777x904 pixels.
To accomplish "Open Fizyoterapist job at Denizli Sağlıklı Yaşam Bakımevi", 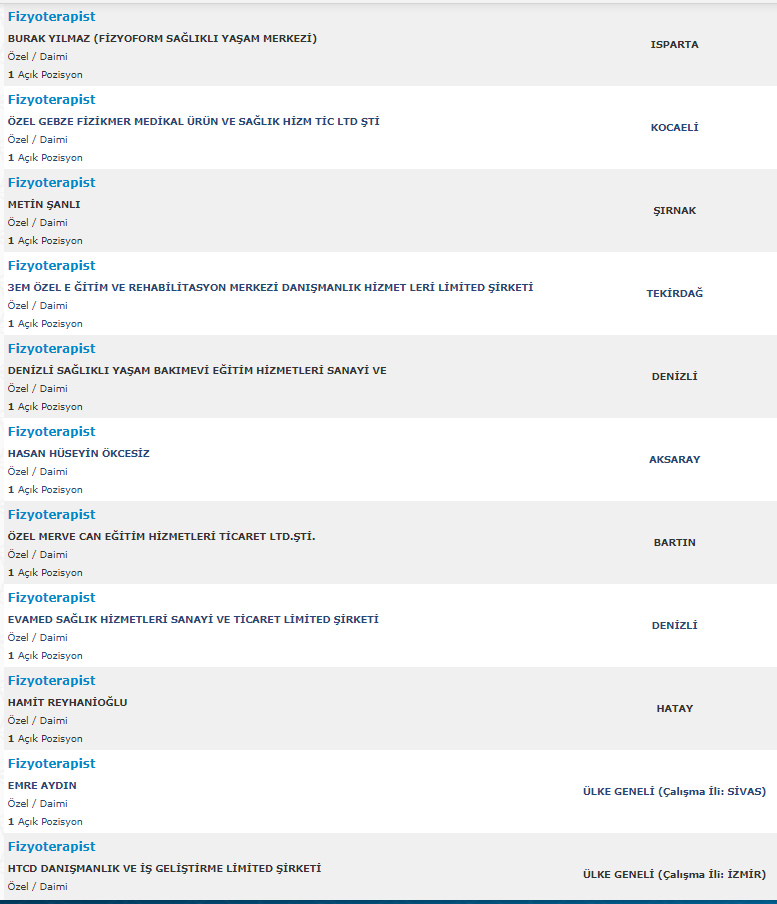I will click(51, 349).
